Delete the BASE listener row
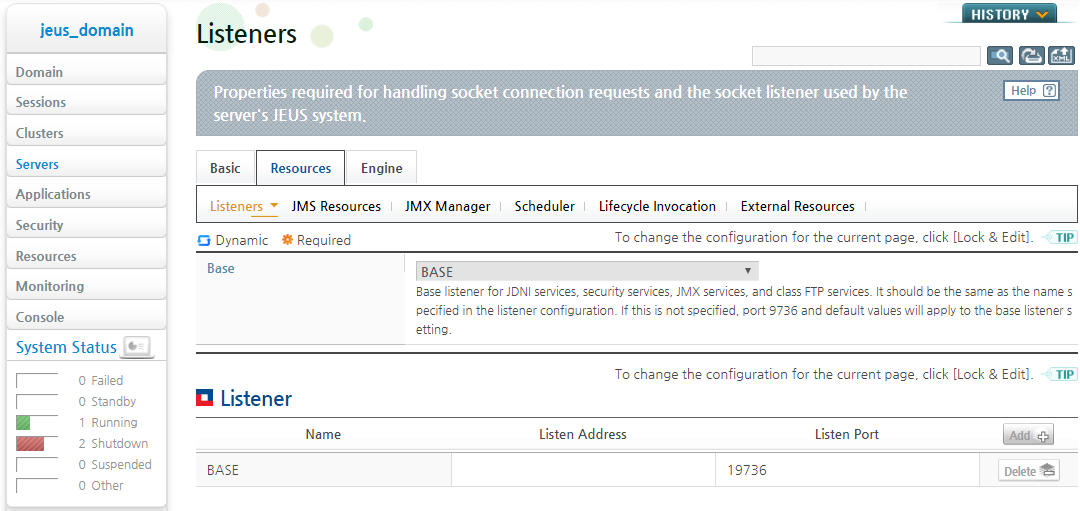 (x=1029, y=471)
